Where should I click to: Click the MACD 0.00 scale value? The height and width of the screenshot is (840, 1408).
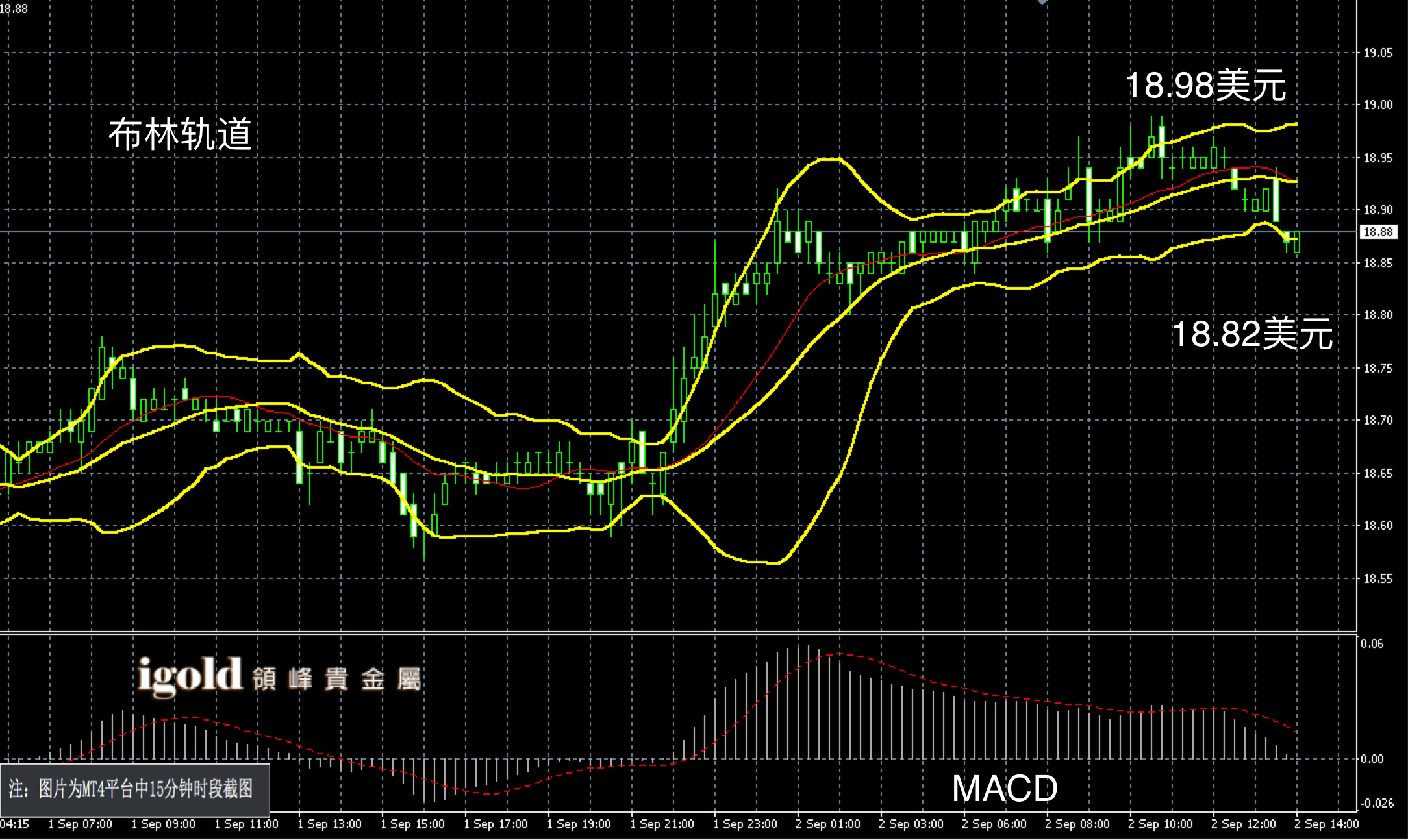coord(1372,759)
